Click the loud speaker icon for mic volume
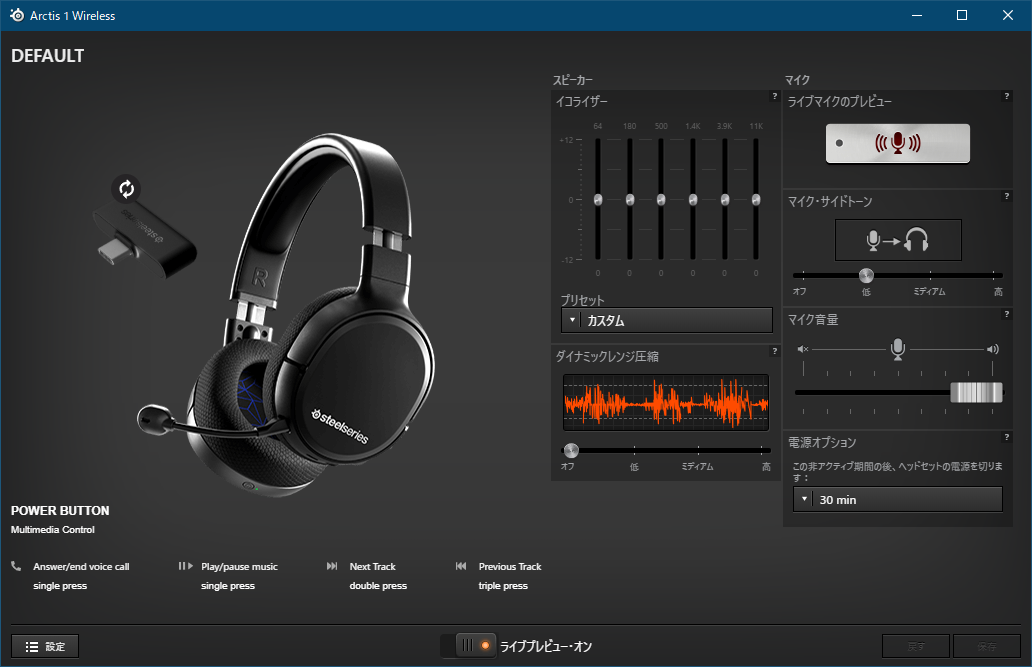 (x=993, y=349)
